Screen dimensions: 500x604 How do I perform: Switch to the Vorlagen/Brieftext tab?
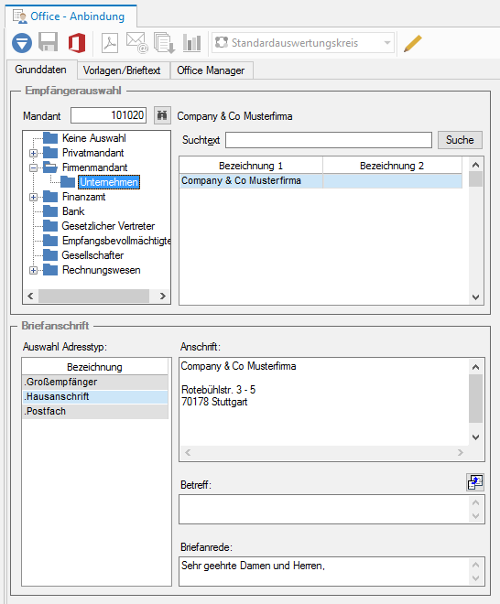click(122, 70)
